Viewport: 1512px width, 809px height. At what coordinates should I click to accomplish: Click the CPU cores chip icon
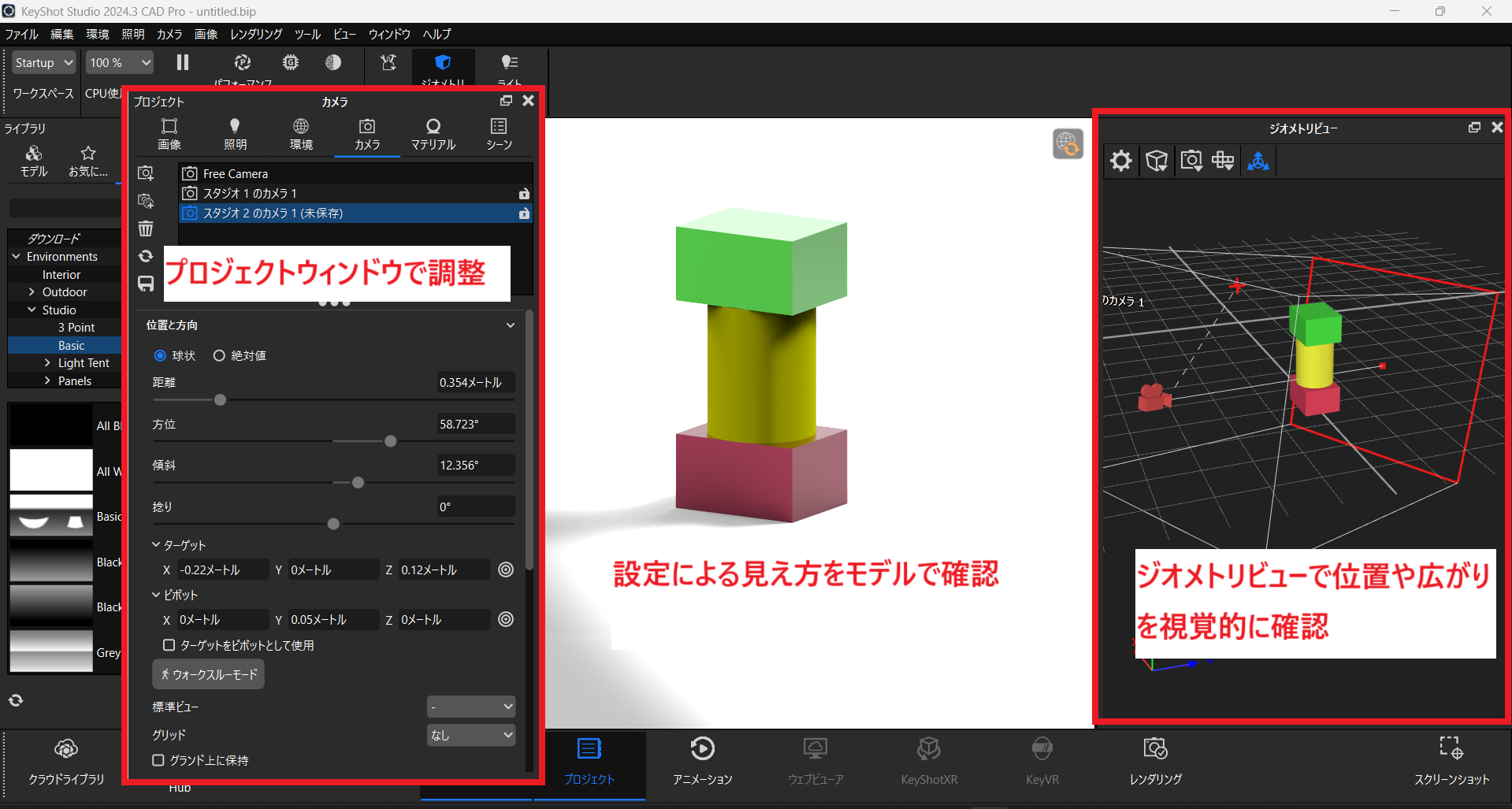(291, 62)
